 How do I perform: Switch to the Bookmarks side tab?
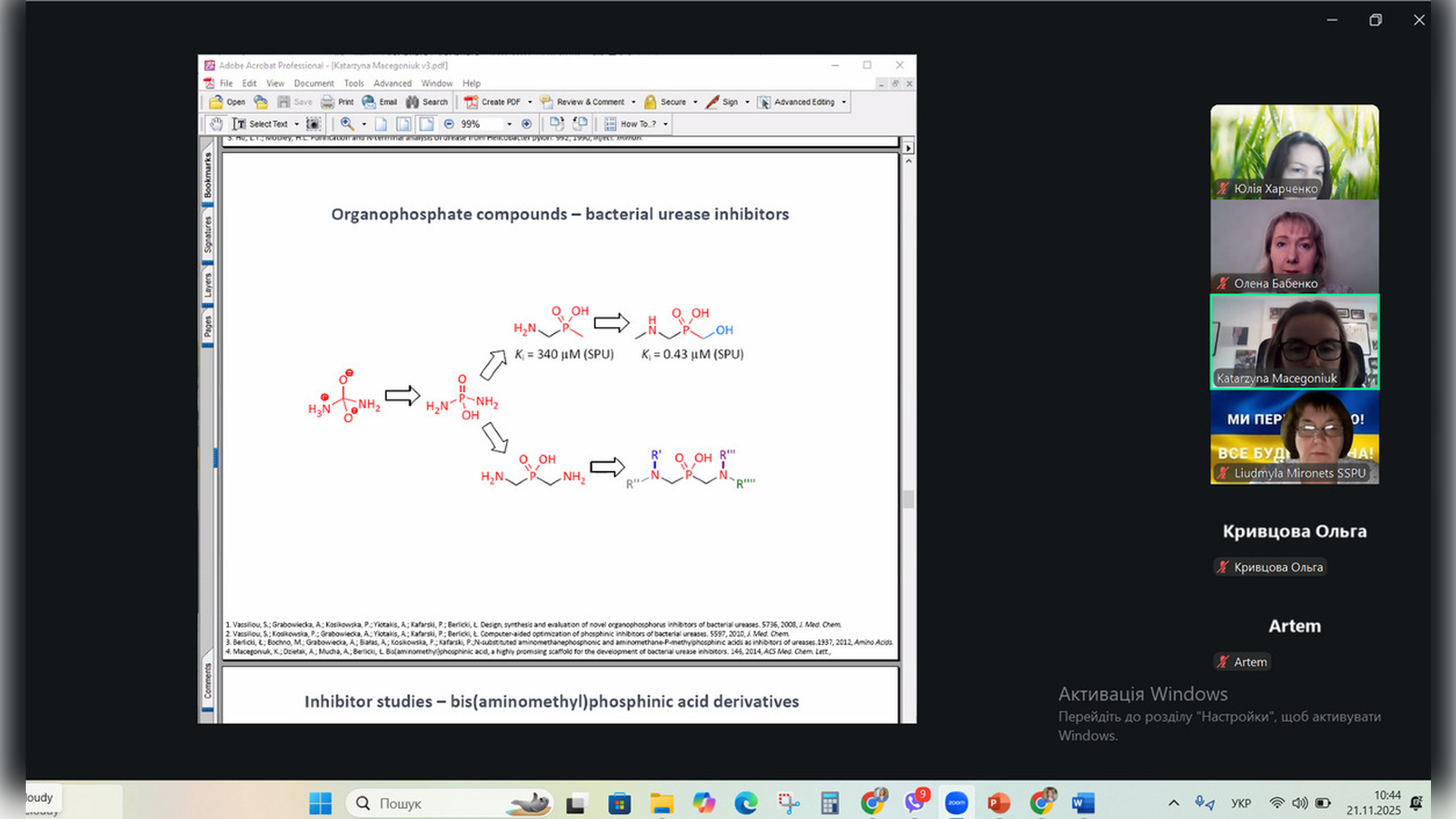click(x=208, y=175)
